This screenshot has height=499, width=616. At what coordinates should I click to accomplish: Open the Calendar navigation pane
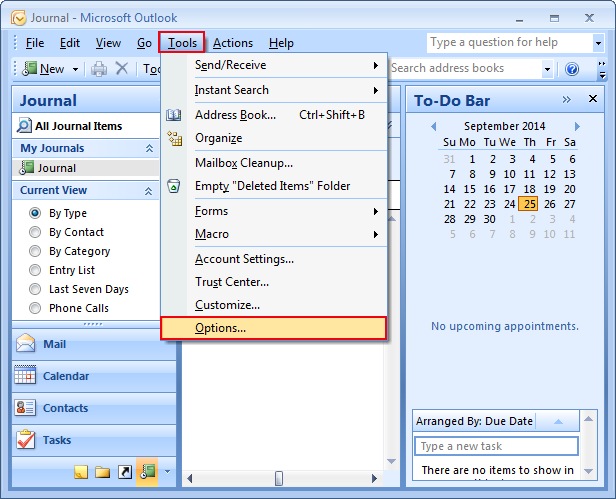pos(94,376)
